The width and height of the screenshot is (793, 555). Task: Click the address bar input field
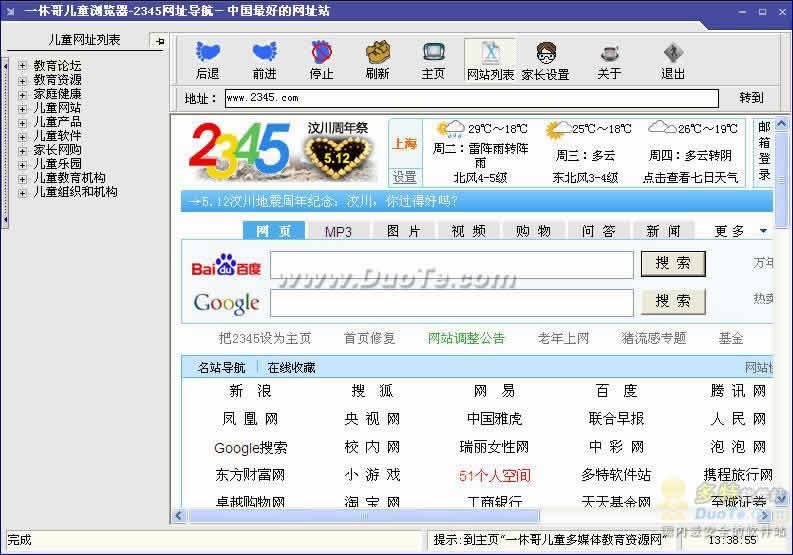[471, 98]
